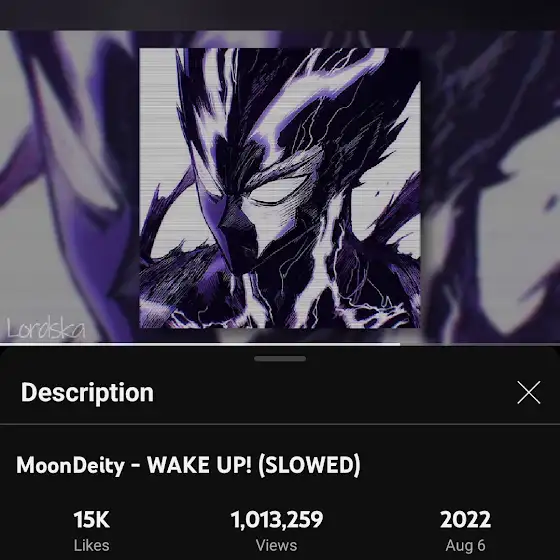The image size is (560, 560).
Task: Click the Views label
Action: click(276, 545)
